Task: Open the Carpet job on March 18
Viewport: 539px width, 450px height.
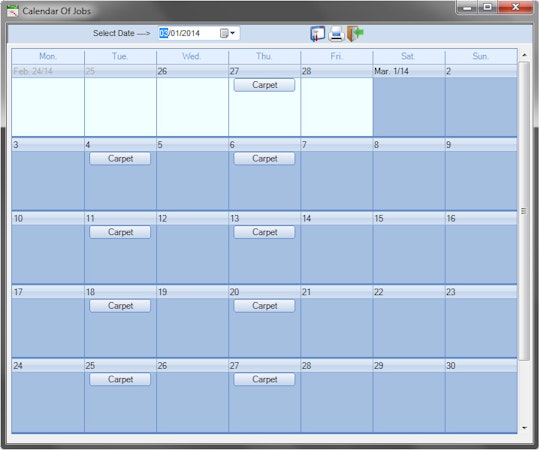Action: click(x=120, y=306)
